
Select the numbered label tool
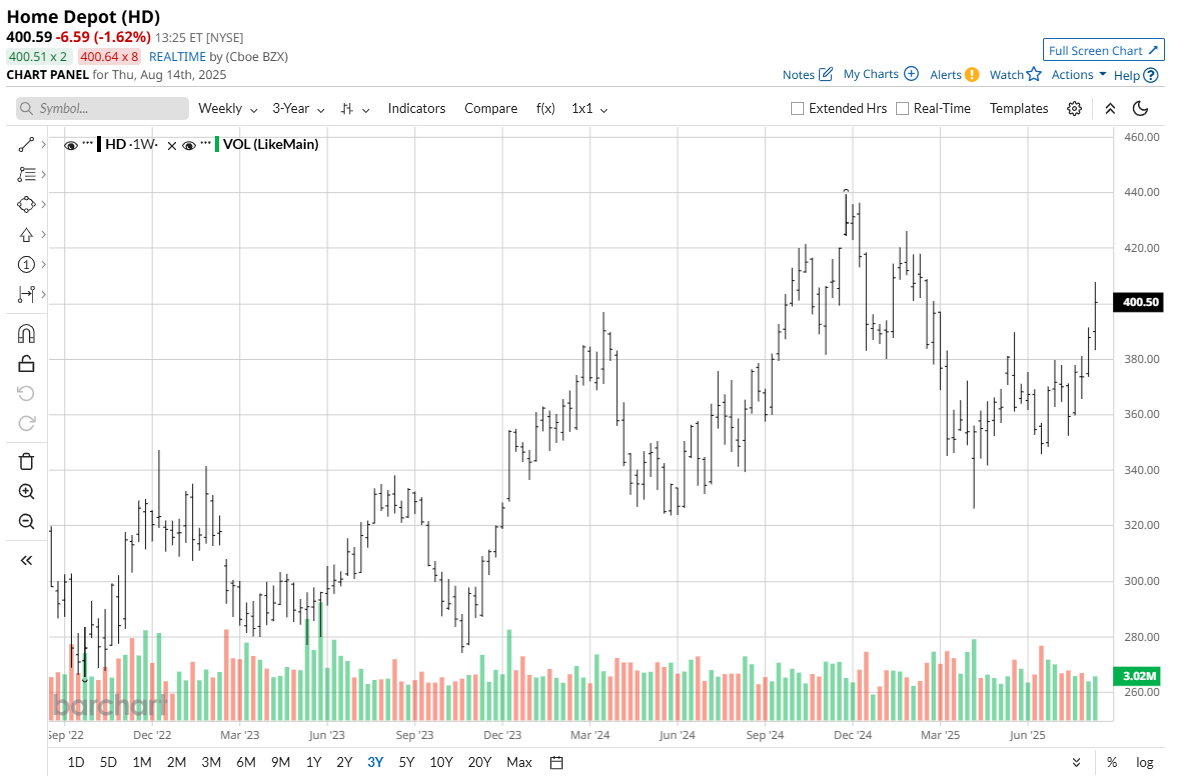pyautogui.click(x=26, y=264)
